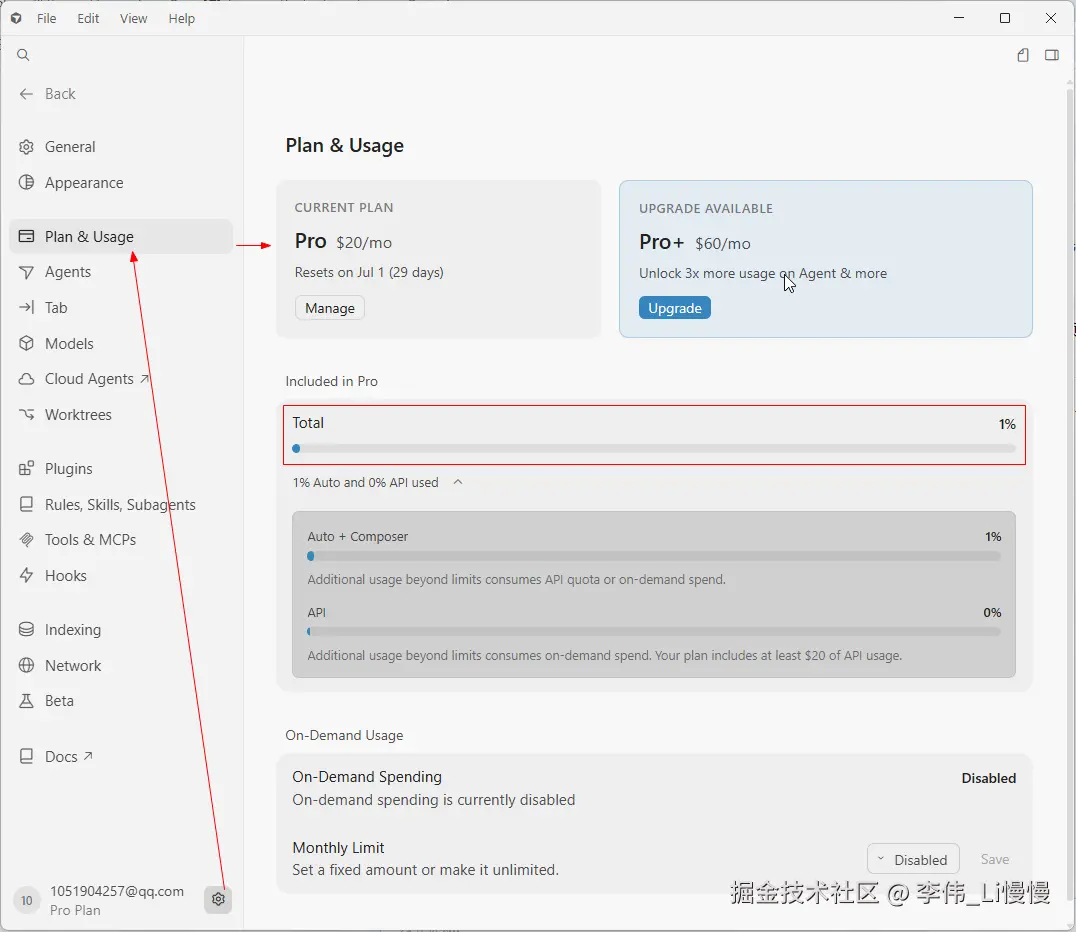Click the On-Demand Spending Disabled status
Screen dimensions: 1076x932
[x=988, y=778]
